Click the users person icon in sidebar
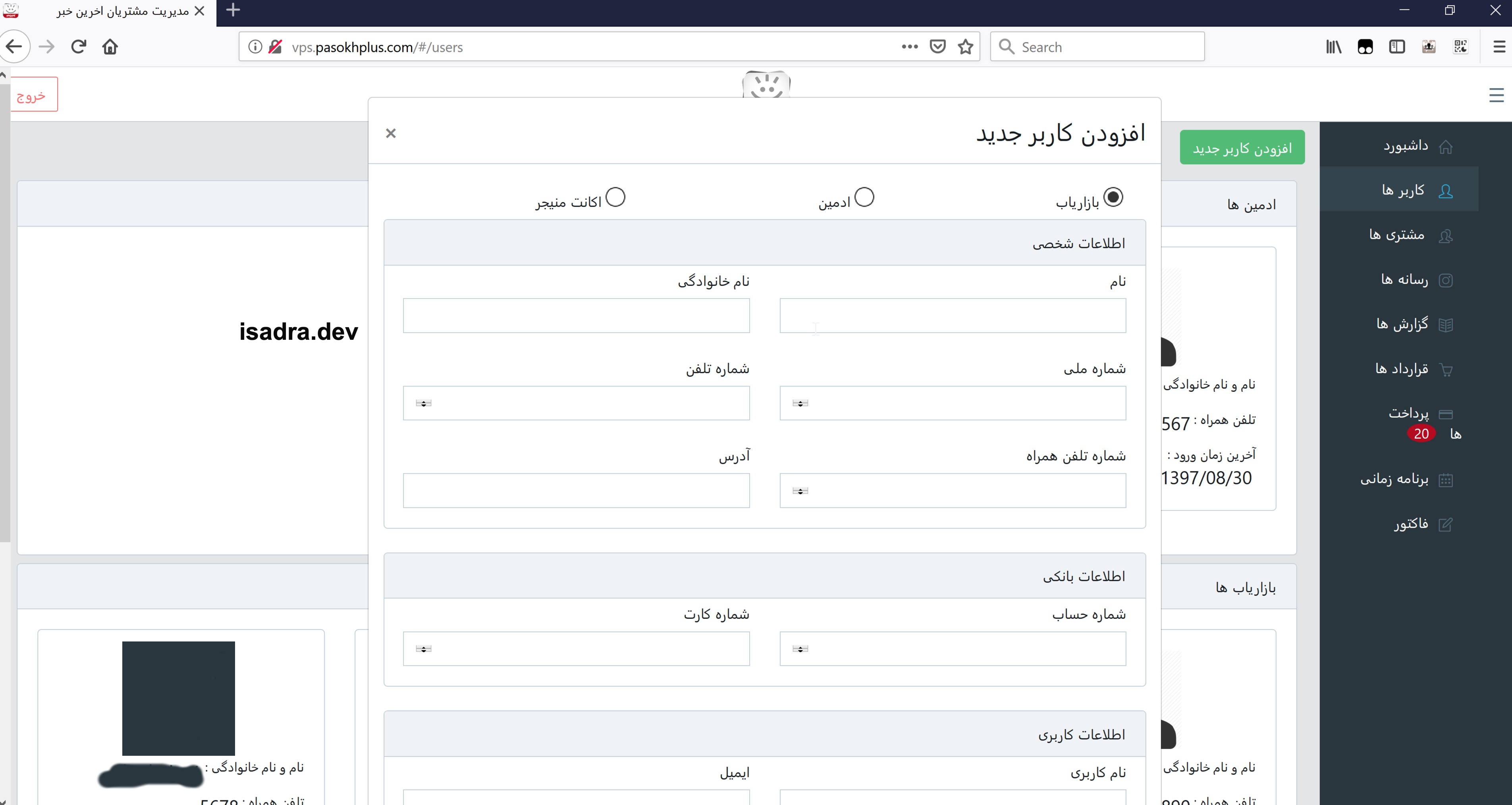The image size is (1512, 805). click(1446, 191)
